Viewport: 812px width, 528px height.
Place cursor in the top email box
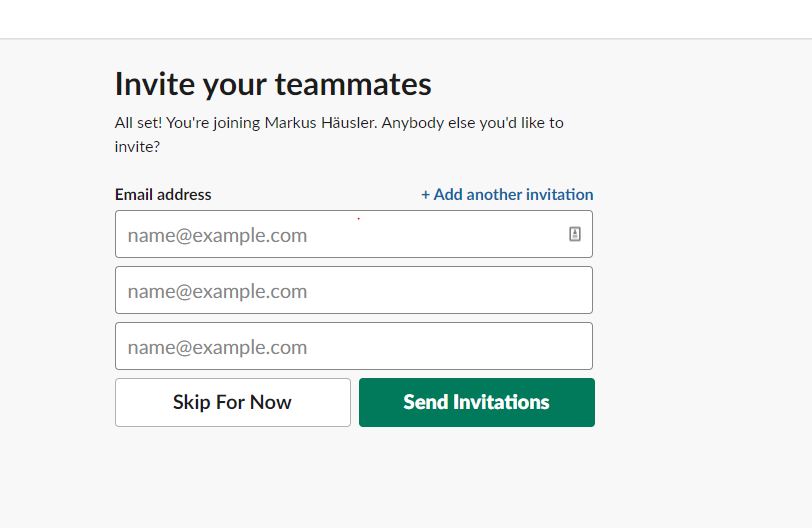pos(340,234)
